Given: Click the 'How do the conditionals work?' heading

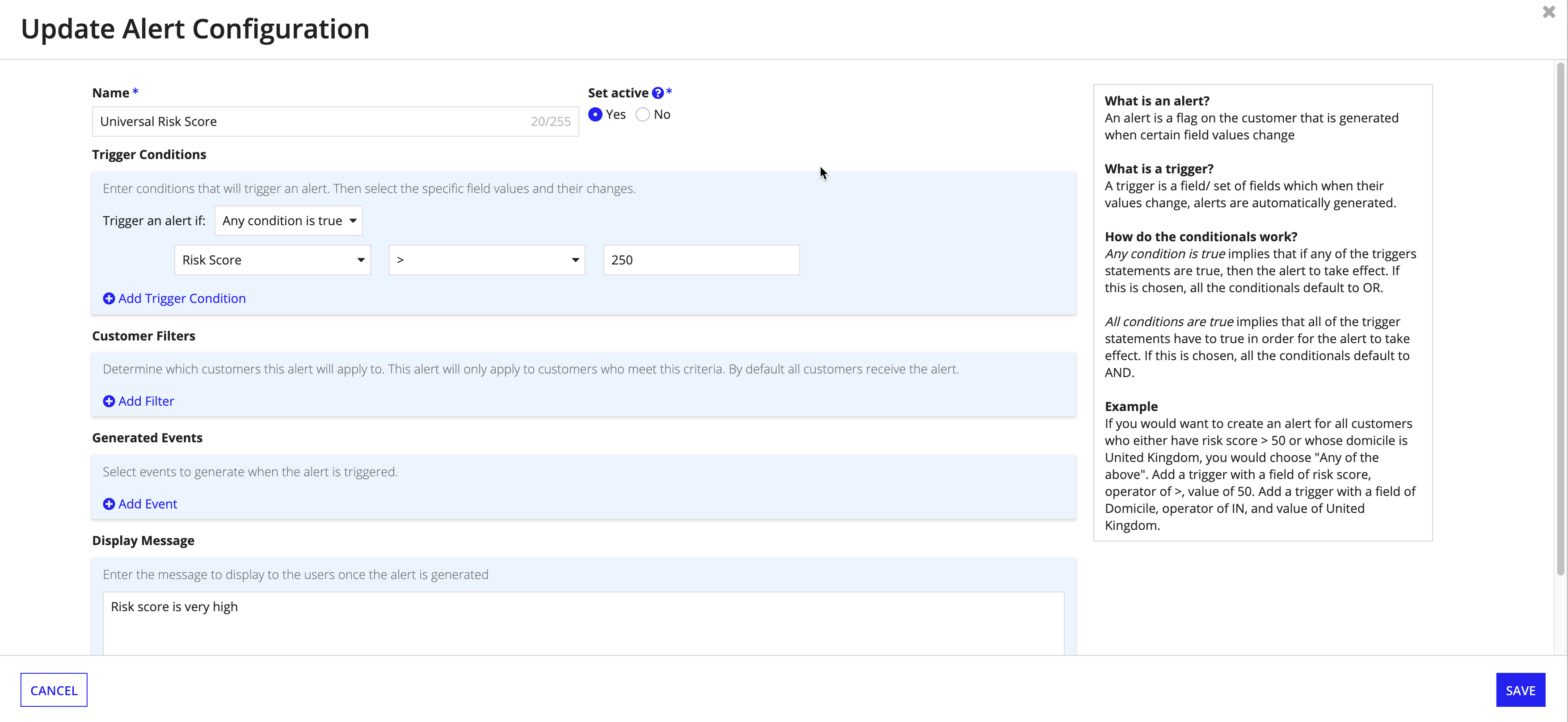Looking at the screenshot, I should 1201,237.
